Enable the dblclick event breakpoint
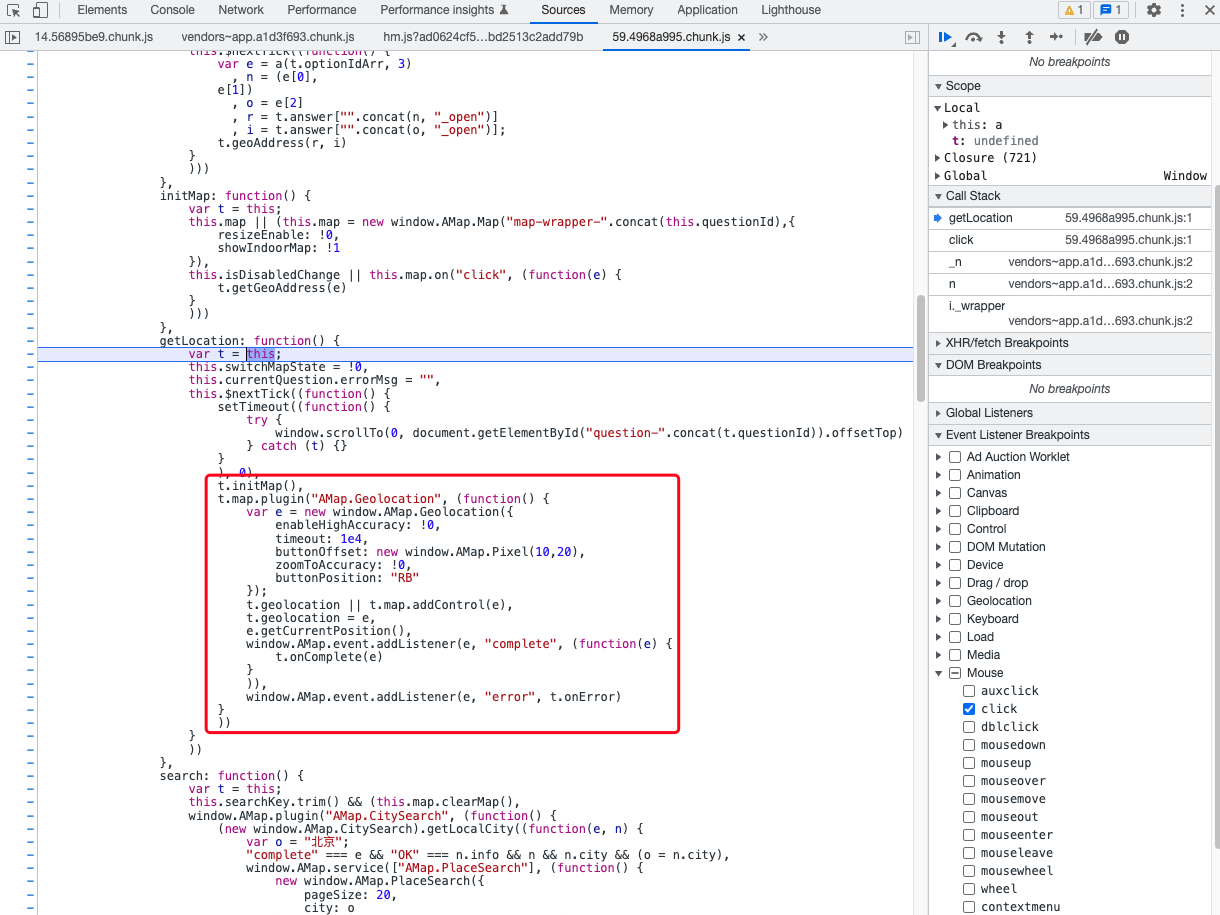The image size is (1220, 915). coord(969,727)
